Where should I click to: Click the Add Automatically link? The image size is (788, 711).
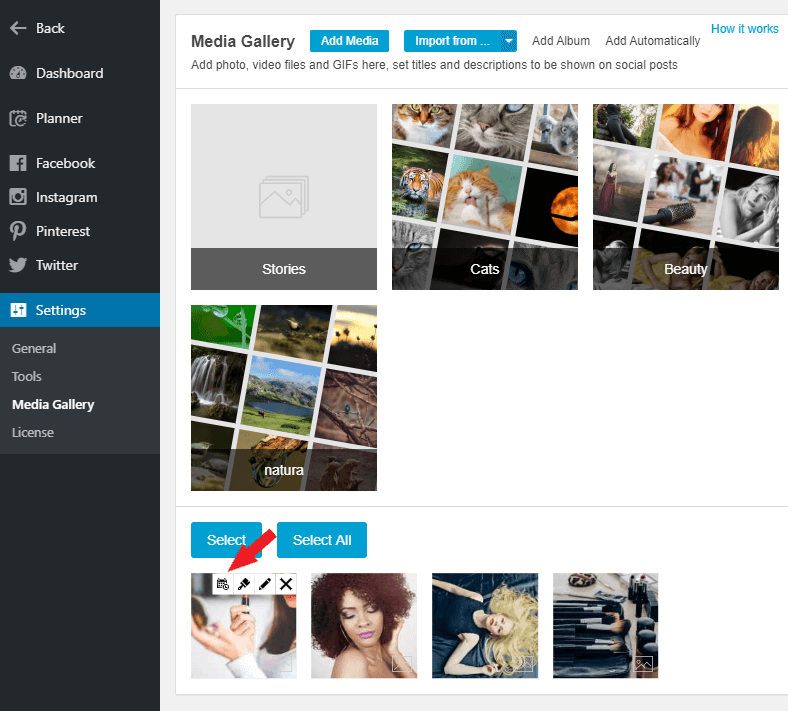click(652, 41)
